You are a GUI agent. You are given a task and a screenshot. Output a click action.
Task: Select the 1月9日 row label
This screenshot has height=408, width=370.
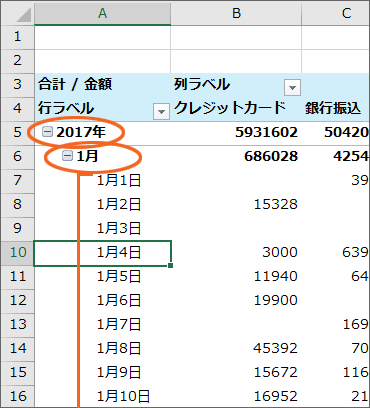pyautogui.click(x=119, y=373)
